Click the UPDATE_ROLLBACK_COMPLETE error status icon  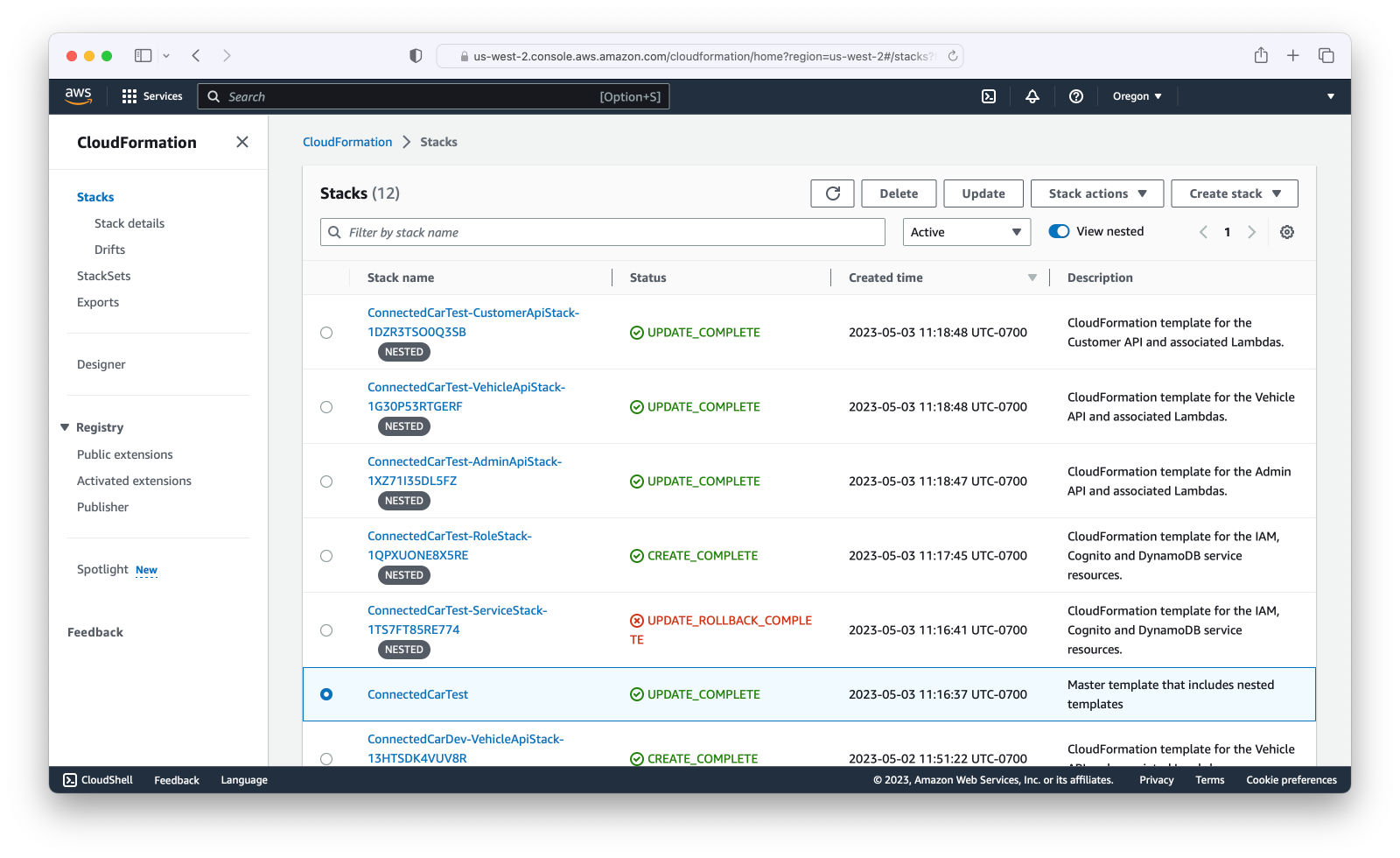[637, 621]
